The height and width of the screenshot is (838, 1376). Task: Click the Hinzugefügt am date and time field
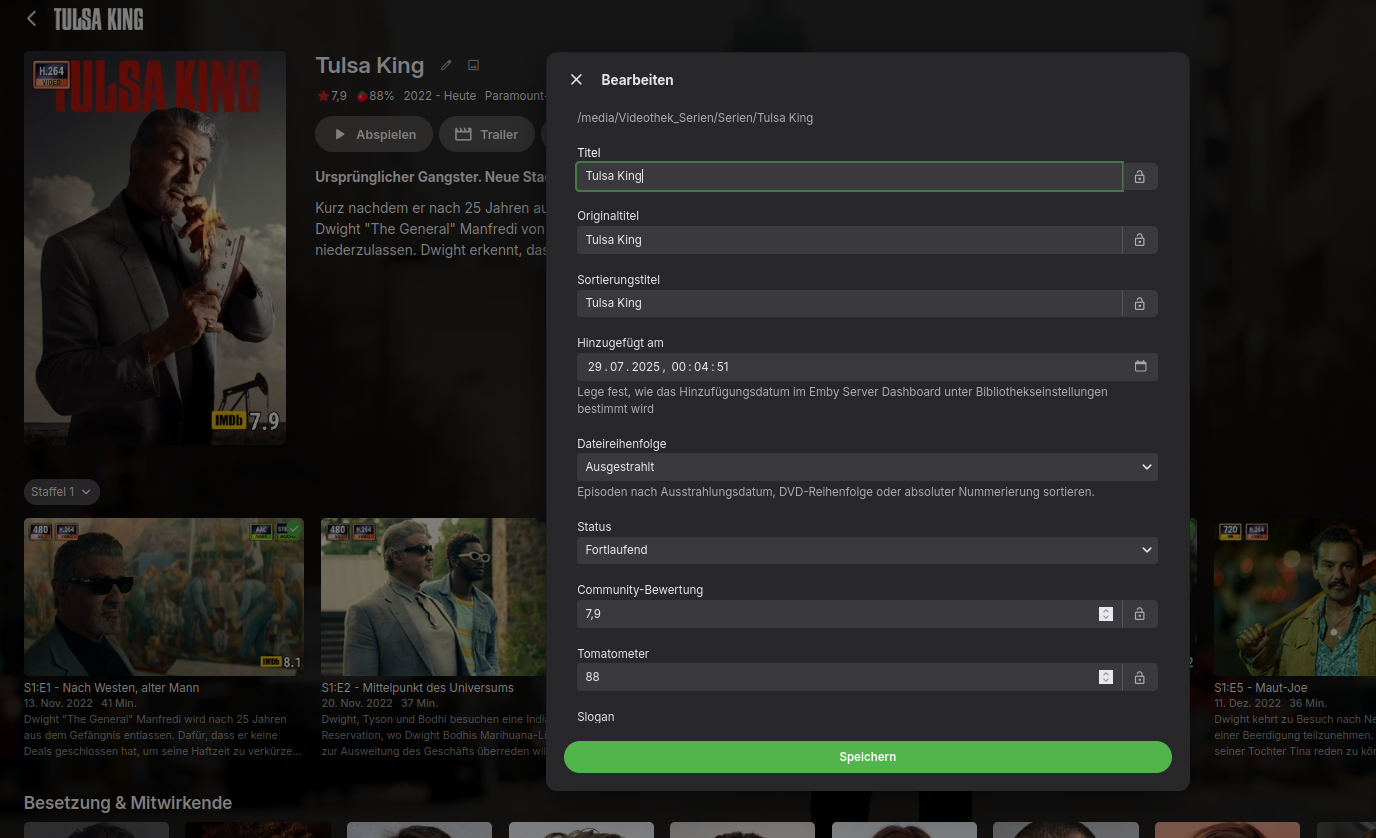coord(867,367)
